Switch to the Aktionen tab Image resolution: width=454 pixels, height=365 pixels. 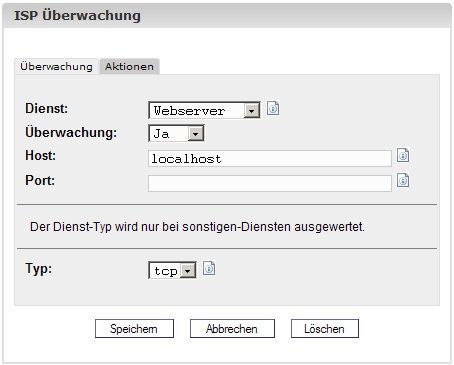click(x=129, y=66)
